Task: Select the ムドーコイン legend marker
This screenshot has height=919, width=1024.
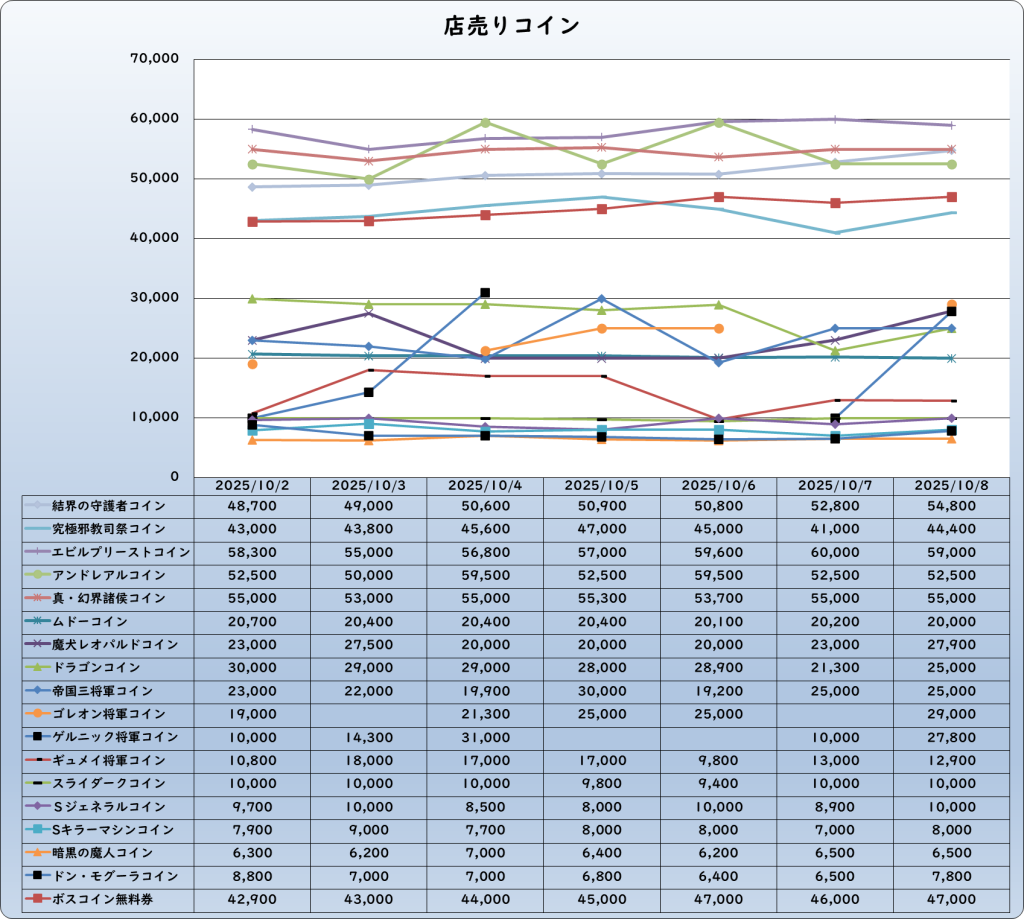Action: click(x=37, y=621)
